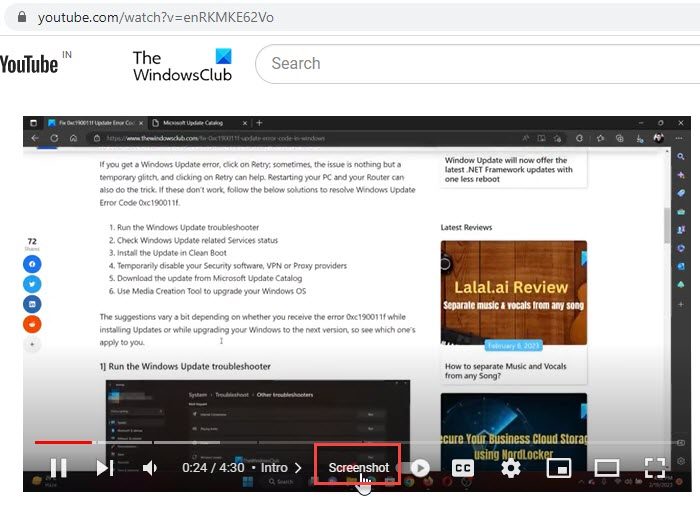Click 'Check Windows Update related Services status'
700x507 pixels.
click(197, 240)
